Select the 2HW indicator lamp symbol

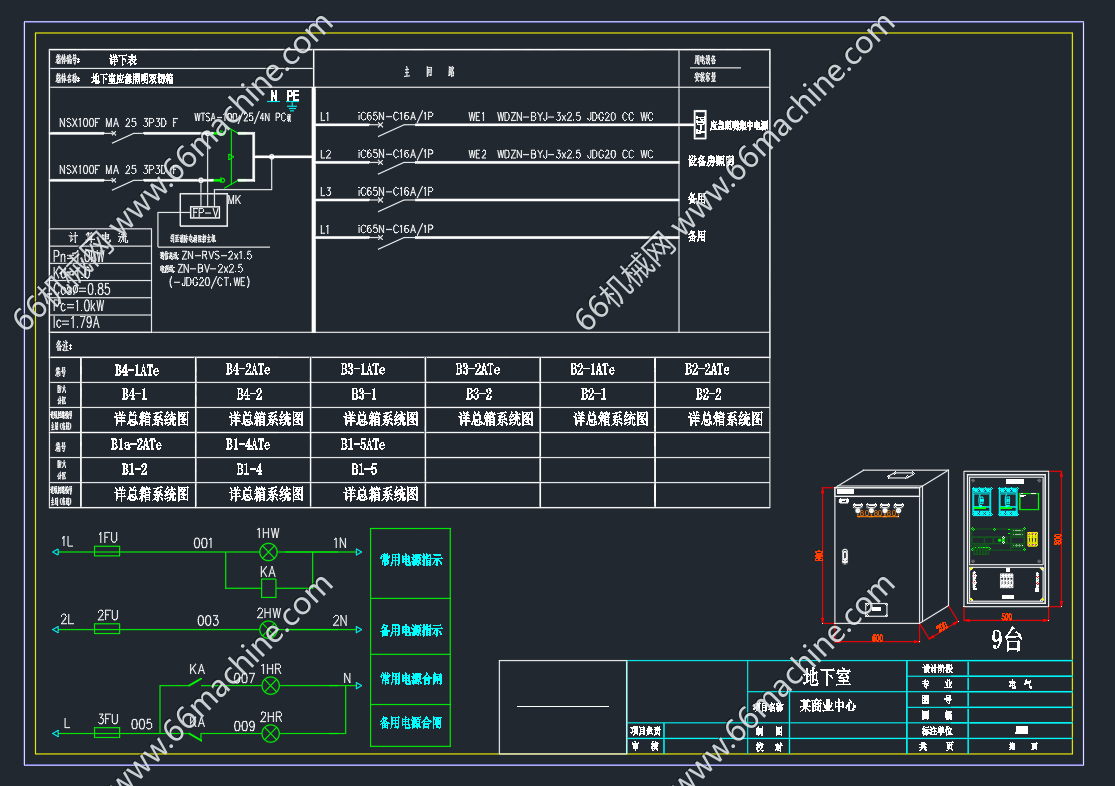pyautogui.click(x=269, y=629)
